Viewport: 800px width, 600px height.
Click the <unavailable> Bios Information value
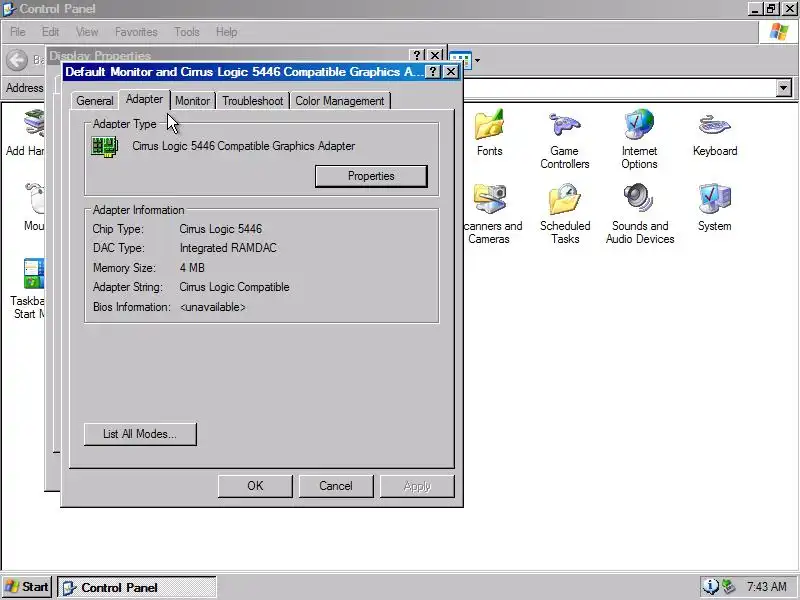tap(213, 307)
